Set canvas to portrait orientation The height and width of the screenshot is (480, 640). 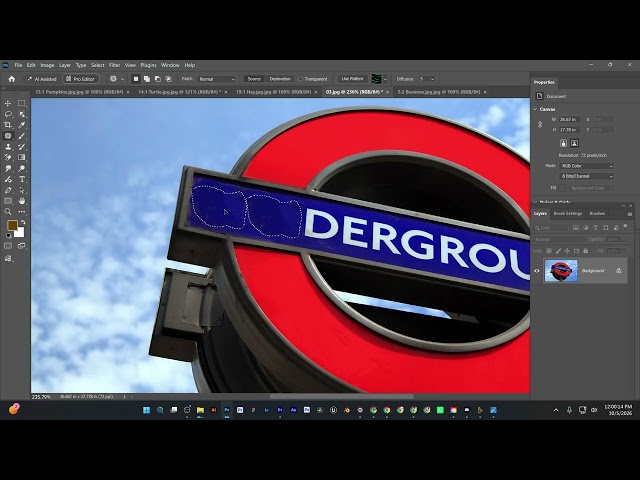point(564,143)
